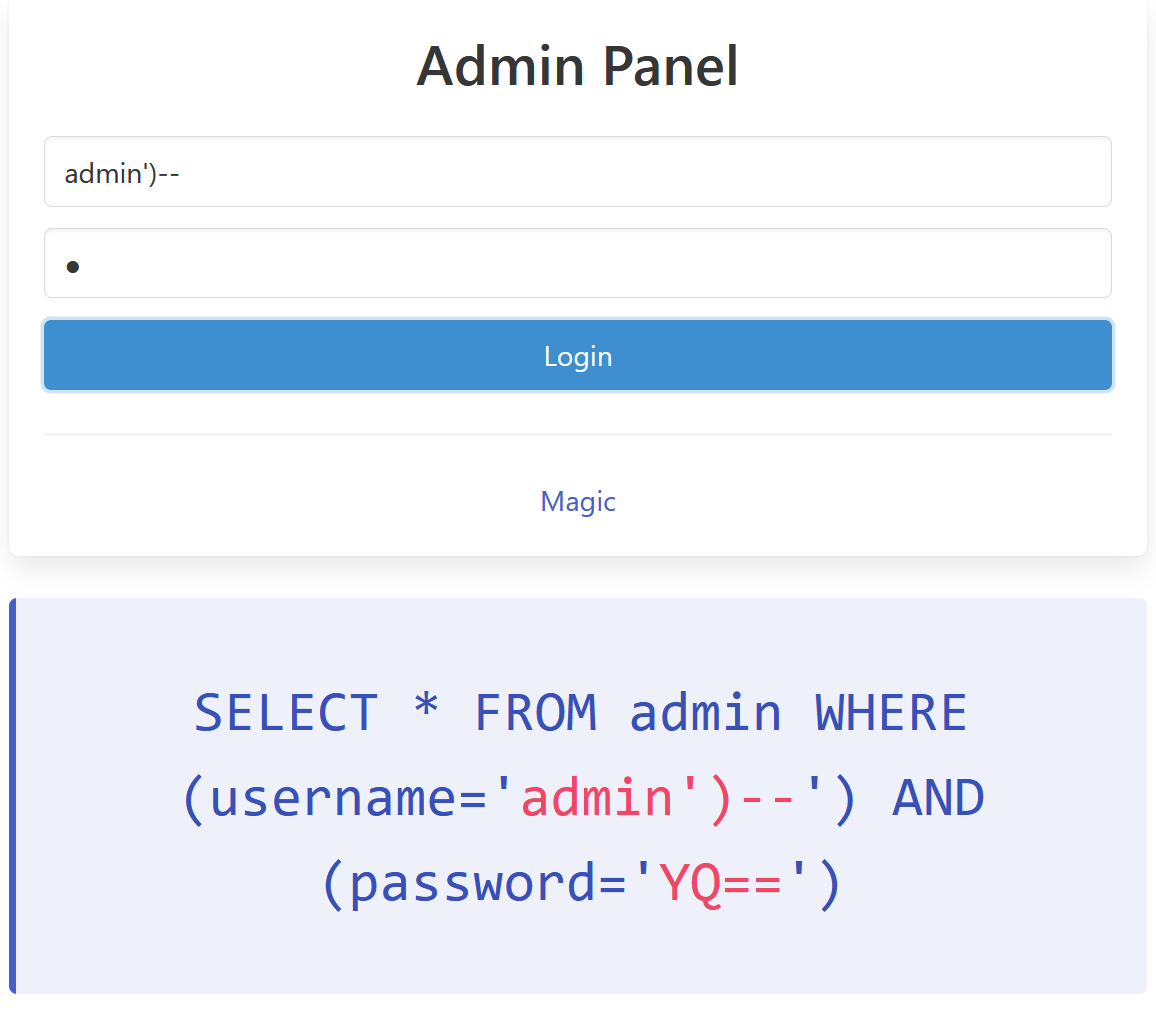Click the password dot character in the field
The image size is (1156, 1011).
tap(72, 267)
